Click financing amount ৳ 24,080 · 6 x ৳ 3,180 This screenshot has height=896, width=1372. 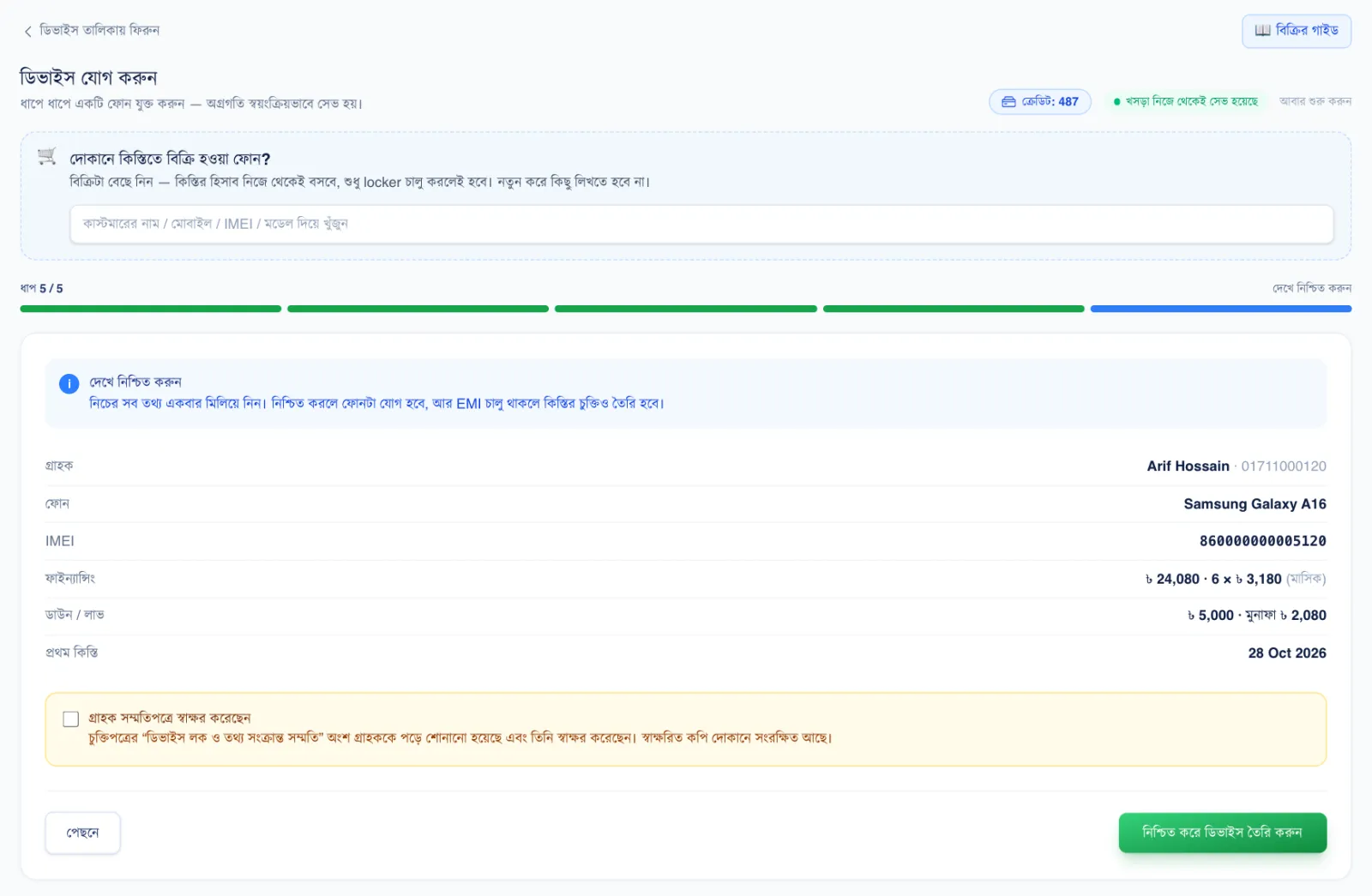pos(1213,579)
